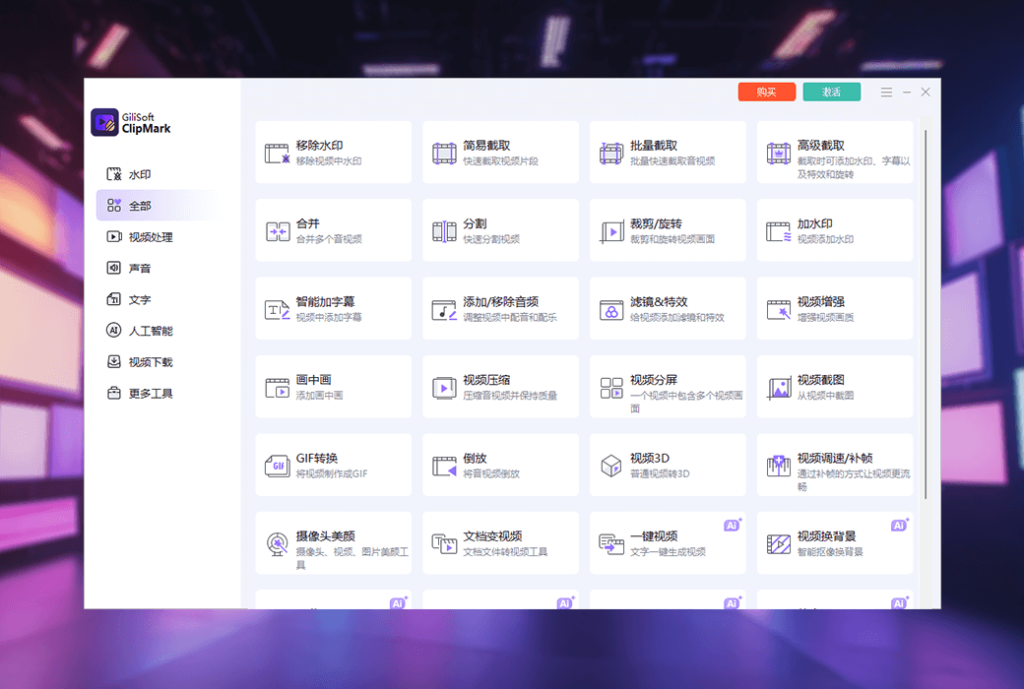Click the 增强视频画质 description text
1024x689 pixels.
coord(825,317)
